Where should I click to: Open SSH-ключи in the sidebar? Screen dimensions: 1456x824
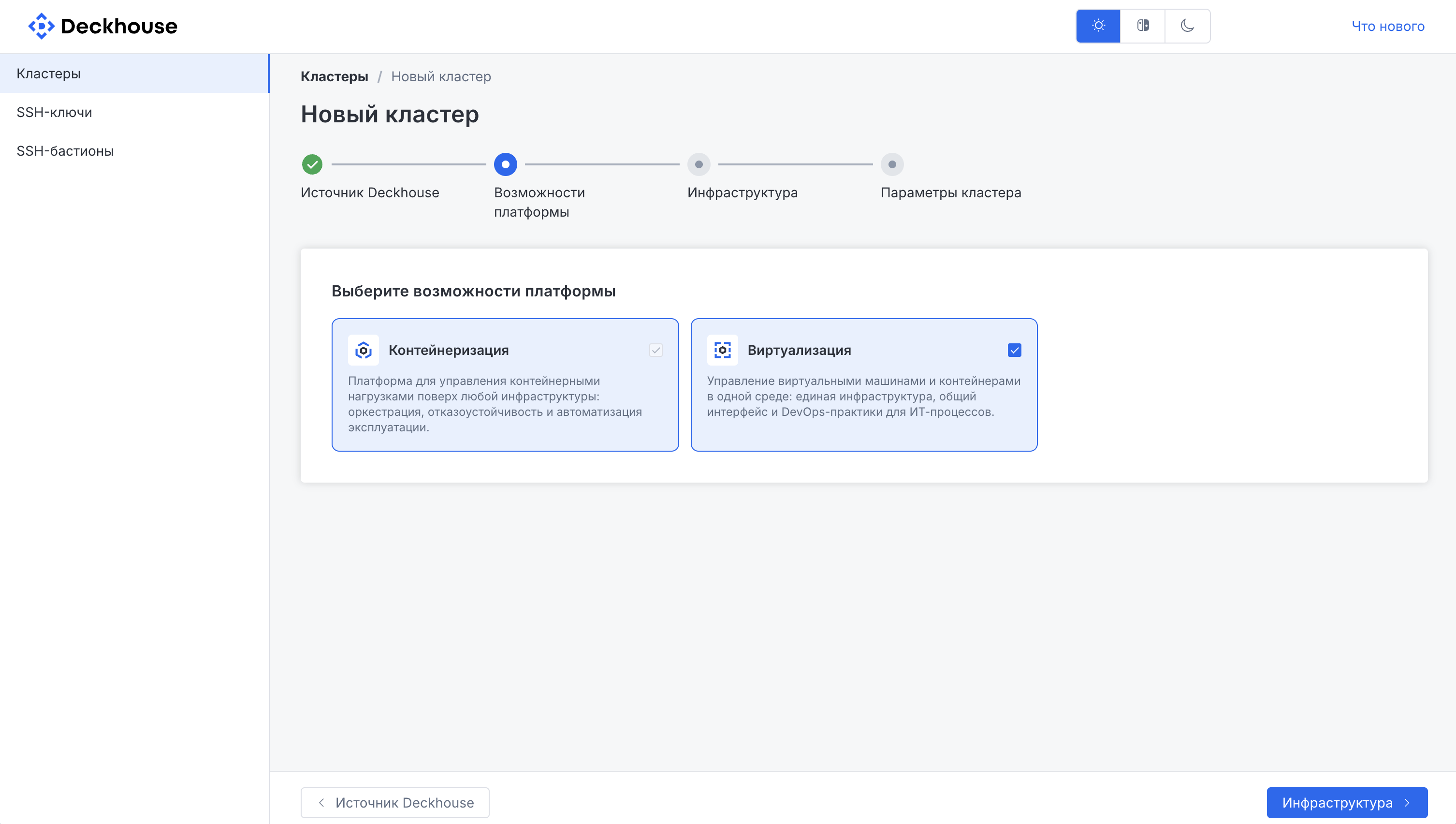click(134, 112)
